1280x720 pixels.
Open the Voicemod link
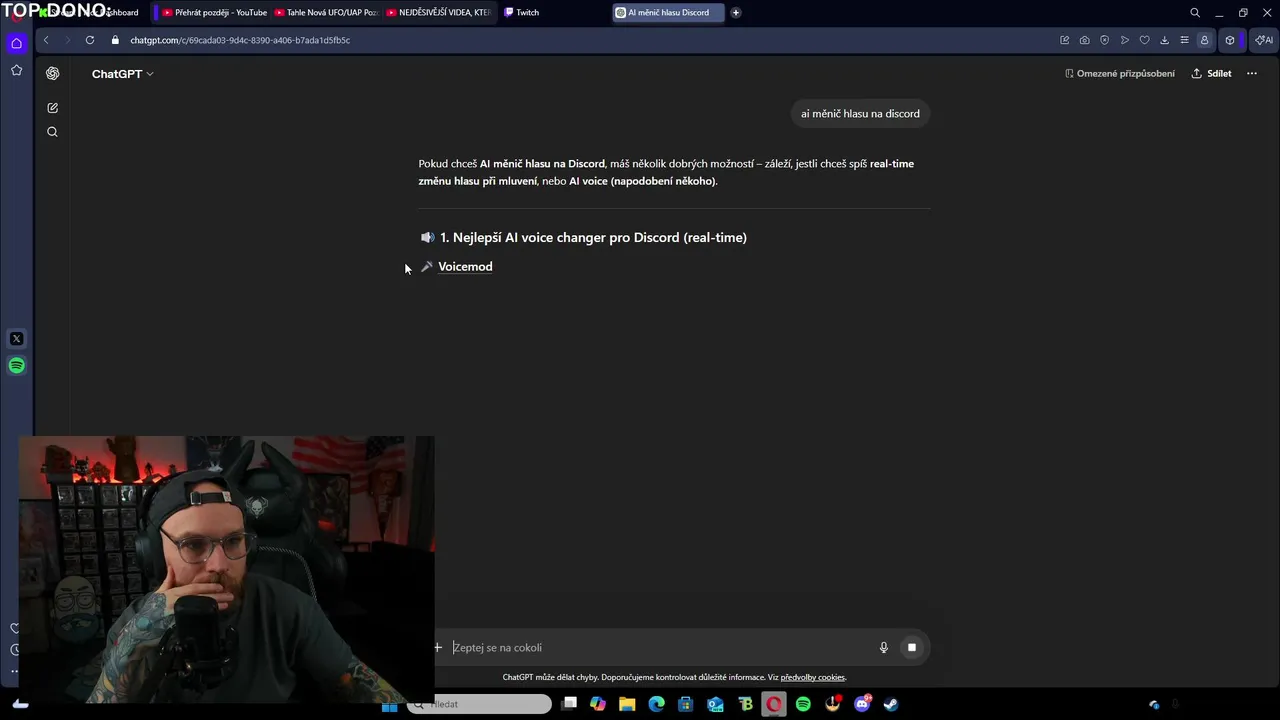coord(465,266)
